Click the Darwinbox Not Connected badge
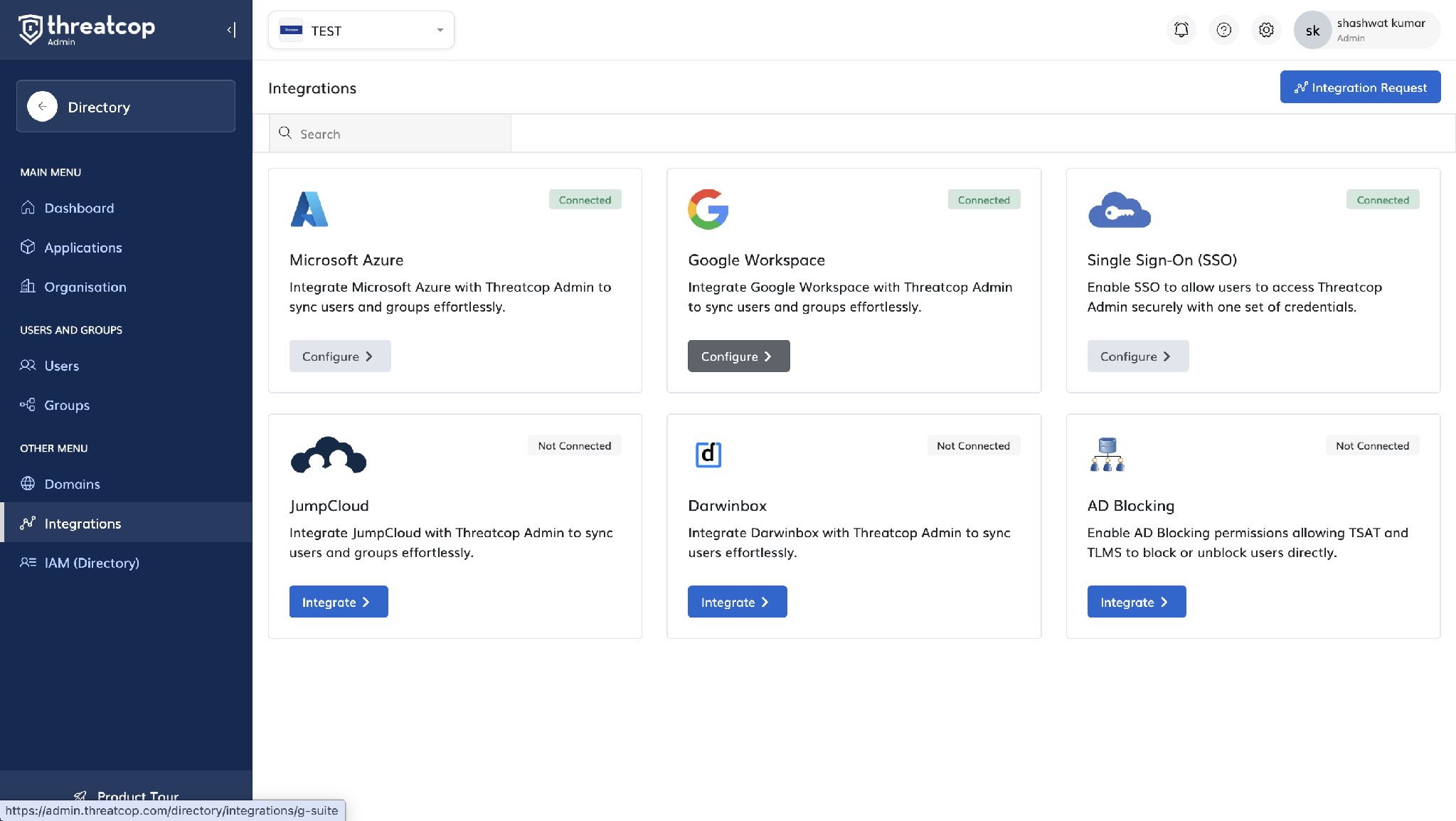Viewport: 1456px width, 821px height. pos(973,445)
